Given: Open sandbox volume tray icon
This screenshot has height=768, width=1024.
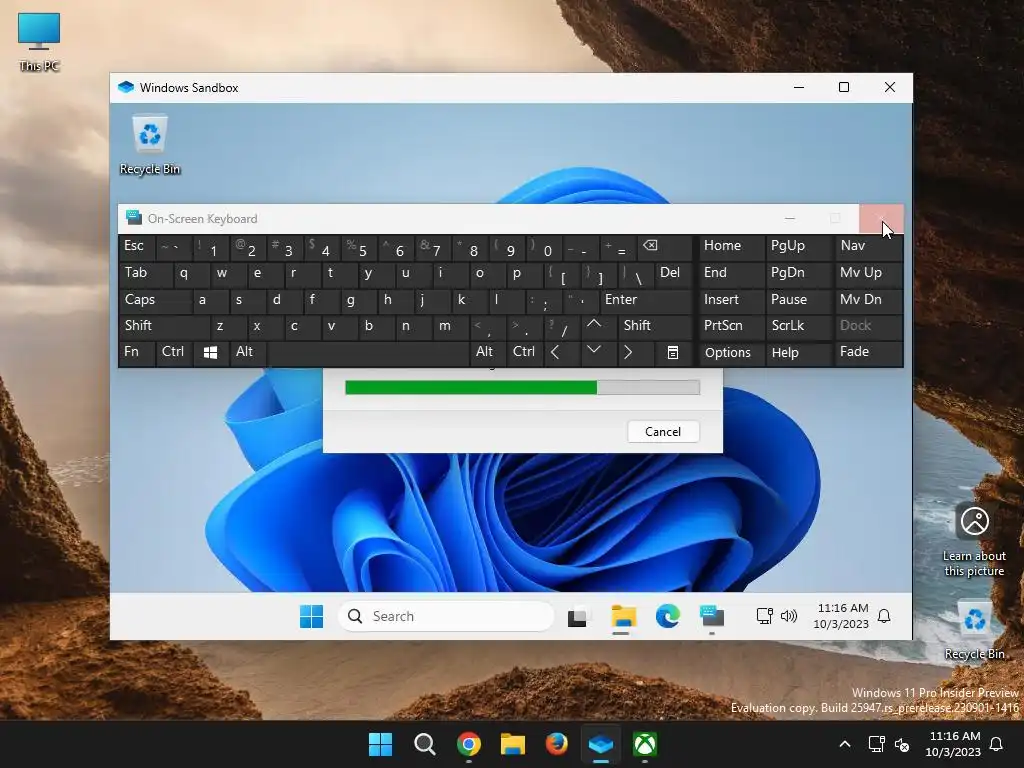Looking at the screenshot, I should tap(789, 616).
